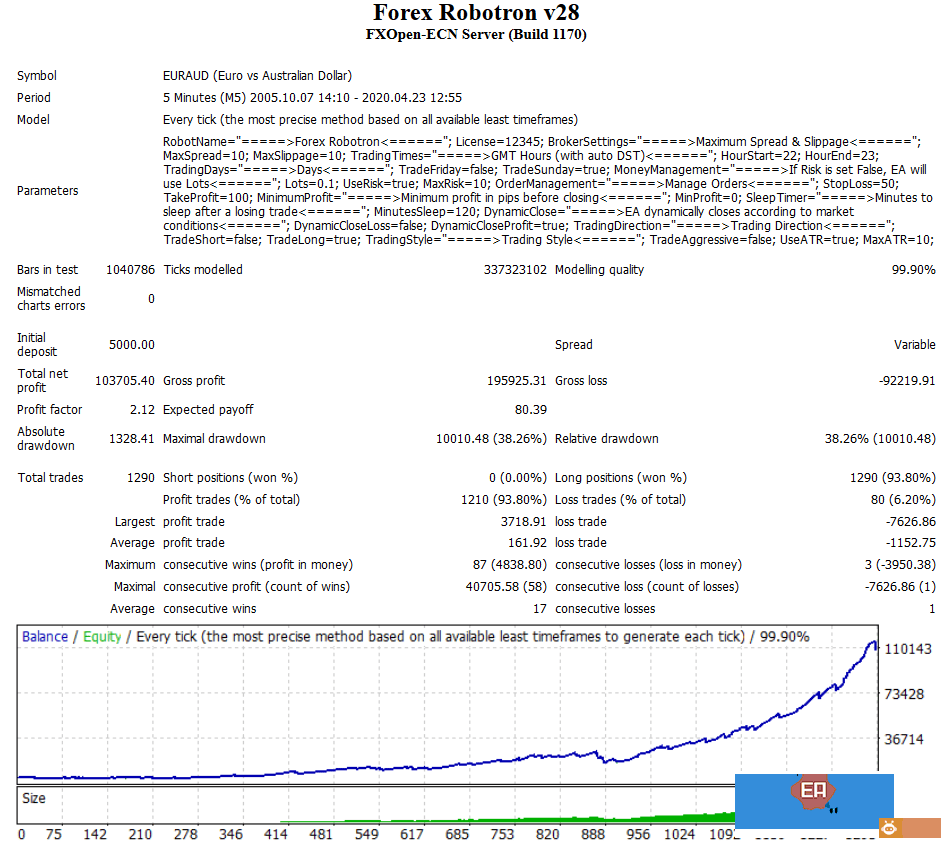Select the 'Model' row label

(33, 119)
